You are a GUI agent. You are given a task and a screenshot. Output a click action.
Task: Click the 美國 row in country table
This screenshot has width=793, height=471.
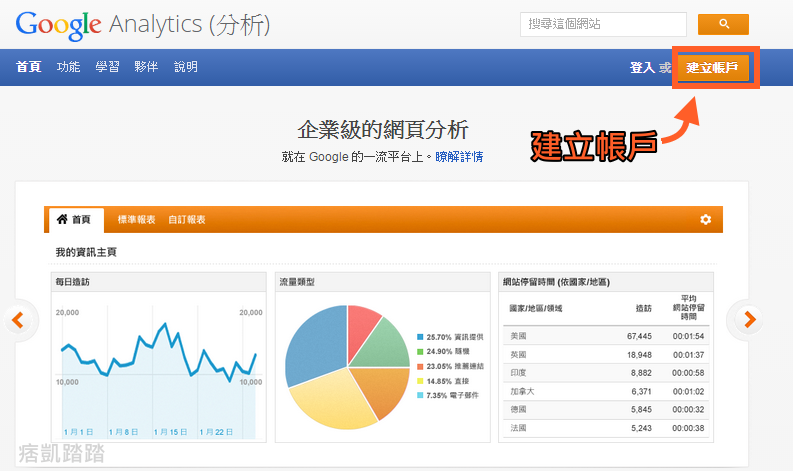(x=606, y=336)
